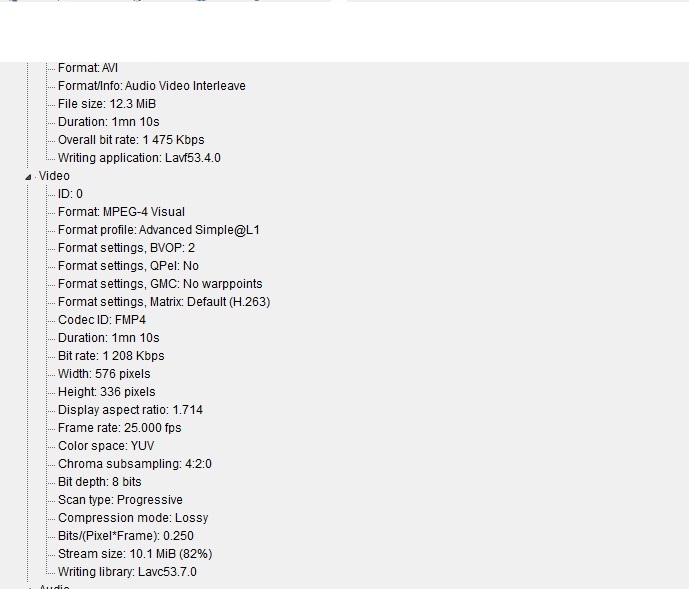Image resolution: width=689 pixels, height=589 pixels.
Task: Highlight Overall bit rate: 1 475 Kbps
Action: (x=131, y=140)
